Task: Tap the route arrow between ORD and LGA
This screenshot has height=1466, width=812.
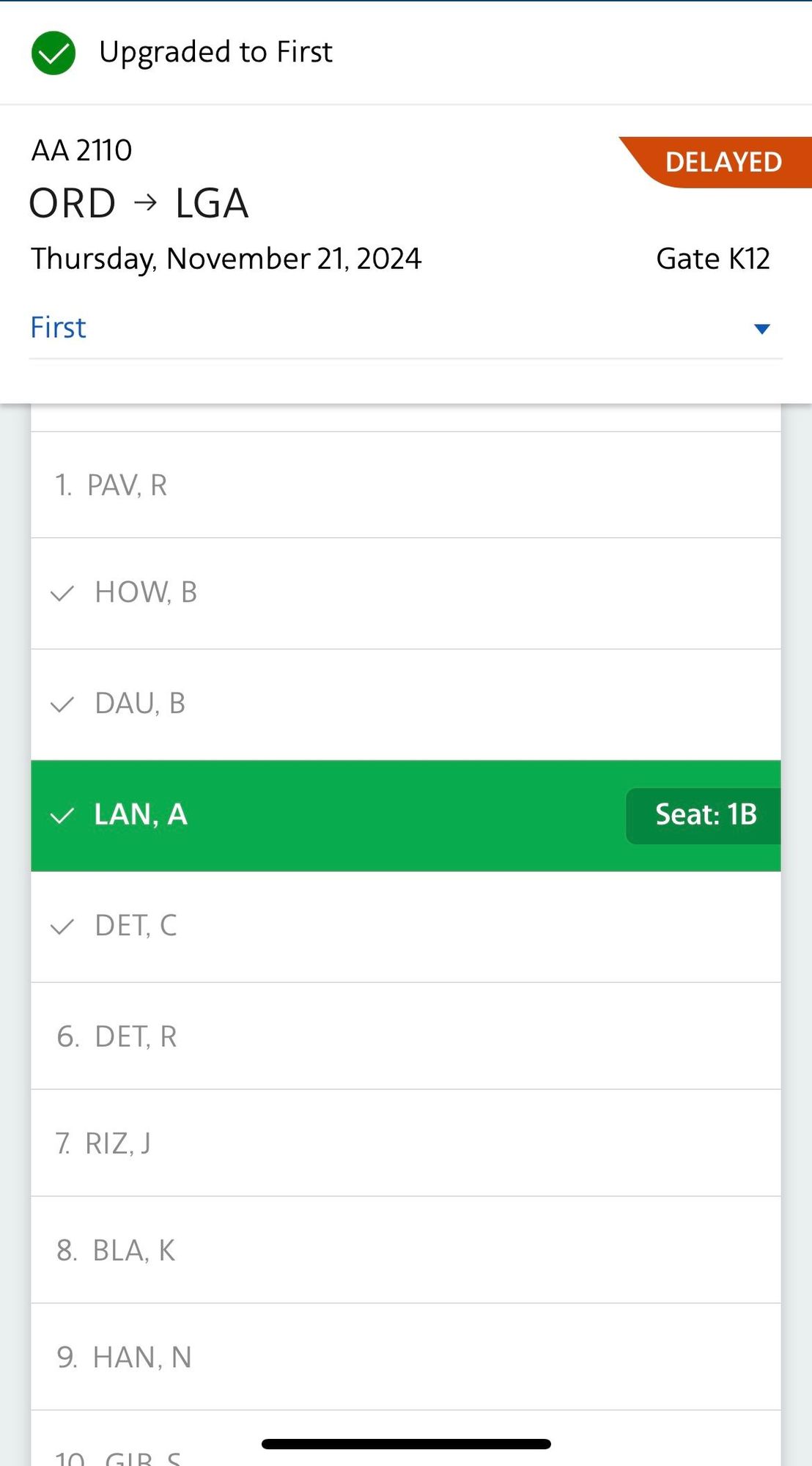Action: [x=146, y=202]
